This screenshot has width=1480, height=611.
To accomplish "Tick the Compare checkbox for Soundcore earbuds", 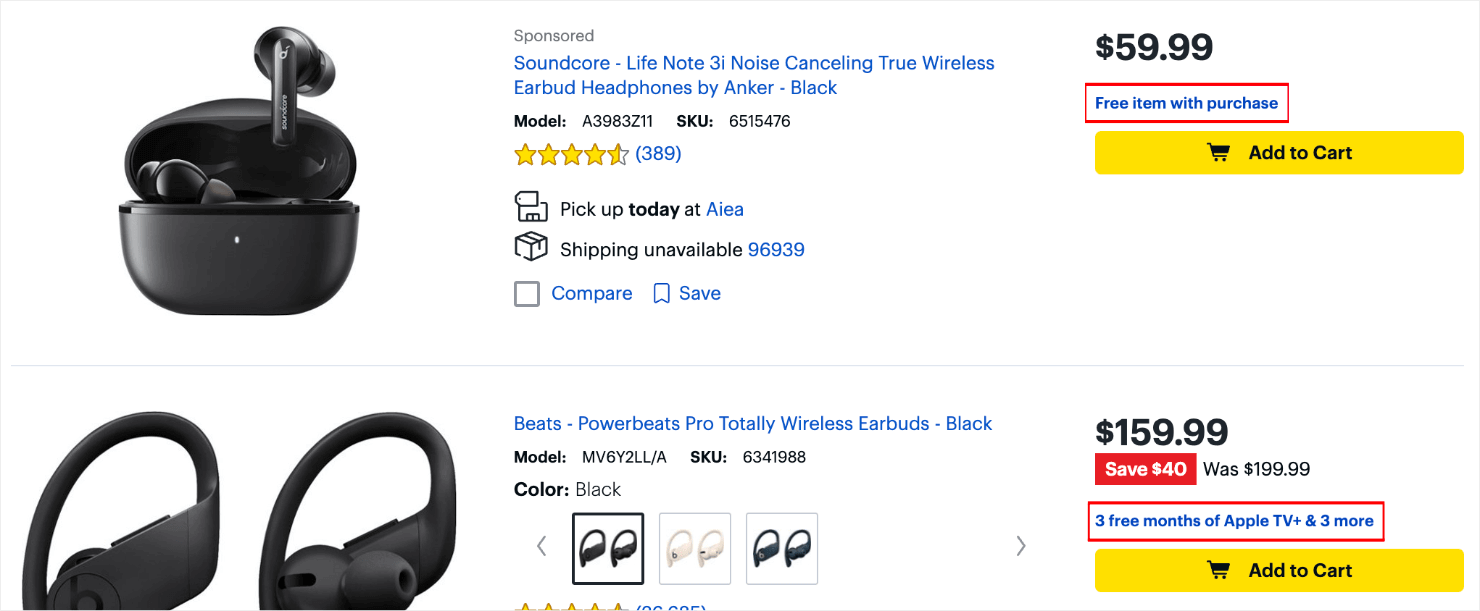I will [x=527, y=294].
